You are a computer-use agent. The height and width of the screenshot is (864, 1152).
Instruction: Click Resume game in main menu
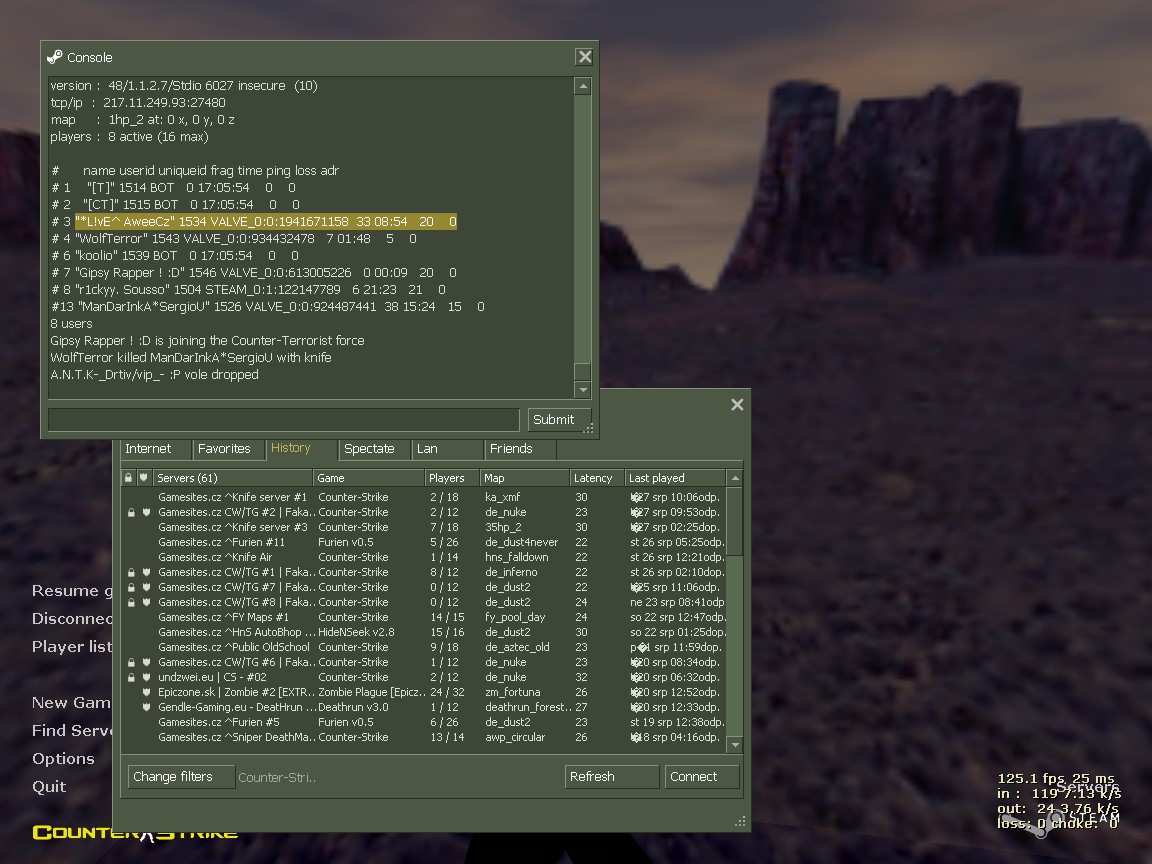click(x=72, y=591)
